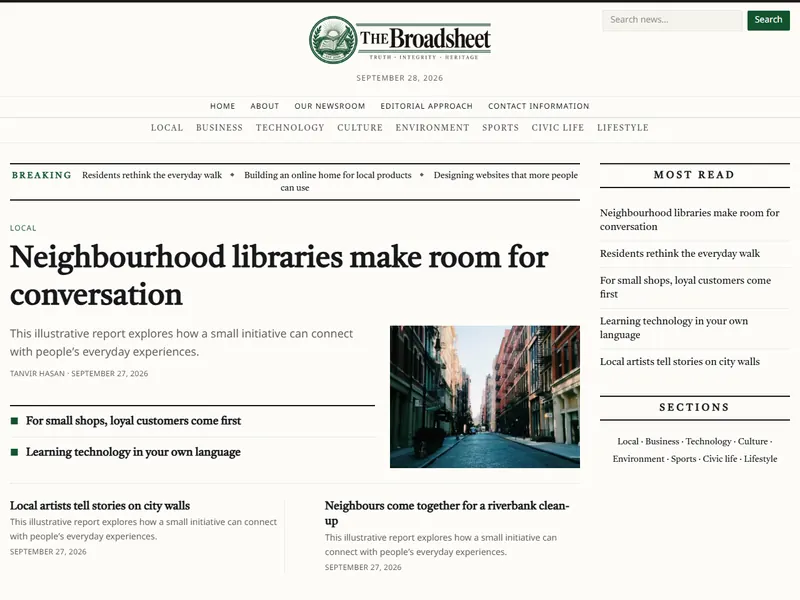Open the Environment category in nav bar
The height and width of the screenshot is (600, 800).
(432, 128)
